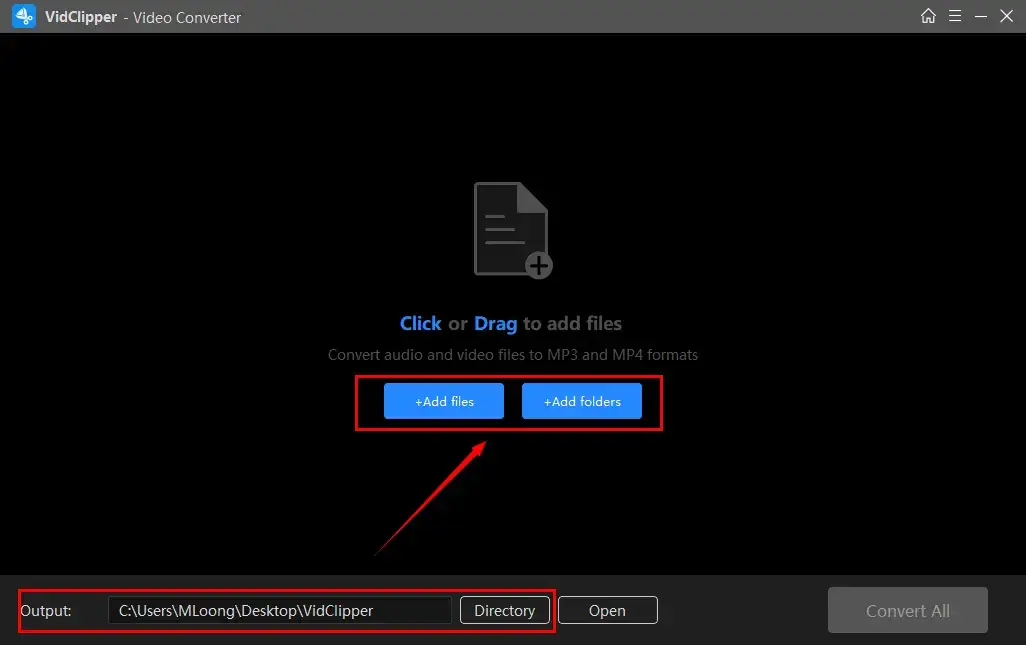
Task: Click the VidClipper logo icon
Action: click(24, 16)
